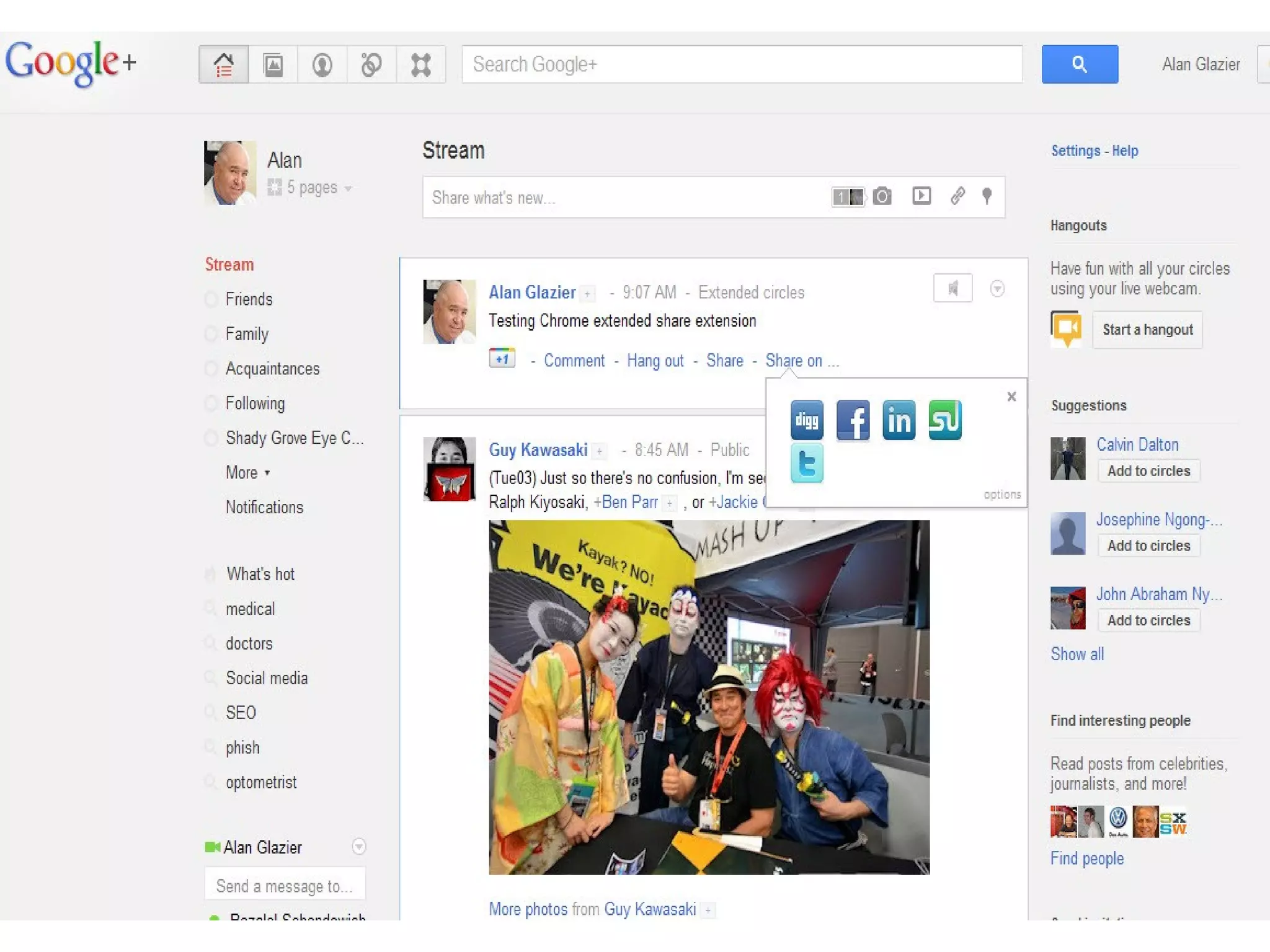Image resolution: width=1270 pixels, height=952 pixels.
Task: Click the Start a hangout button
Action: [1147, 330]
